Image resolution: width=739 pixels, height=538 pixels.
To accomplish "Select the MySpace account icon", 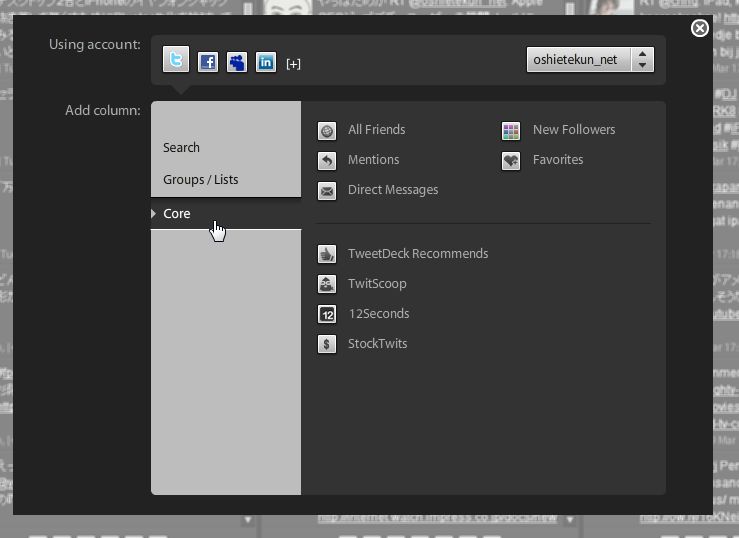I will [x=237, y=62].
